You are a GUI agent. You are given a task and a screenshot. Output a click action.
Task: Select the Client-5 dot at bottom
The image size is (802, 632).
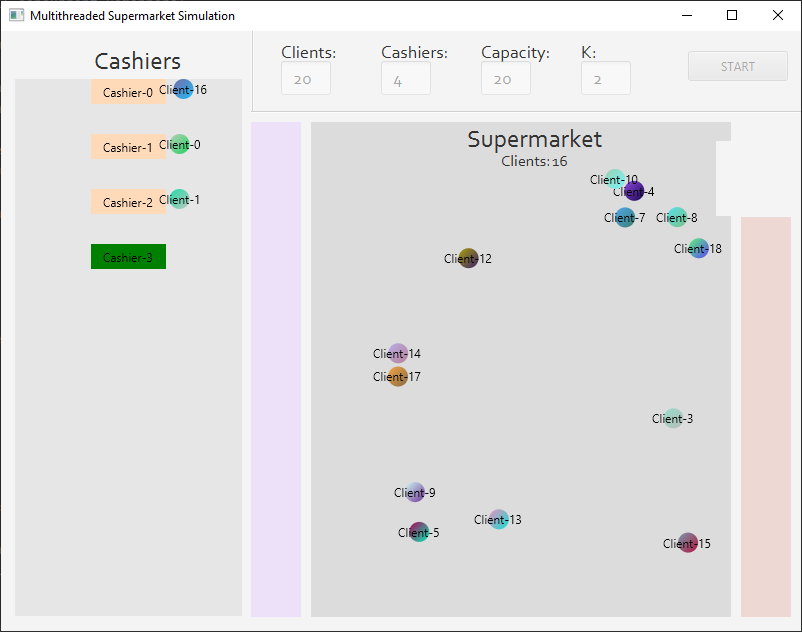pyautogui.click(x=417, y=532)
